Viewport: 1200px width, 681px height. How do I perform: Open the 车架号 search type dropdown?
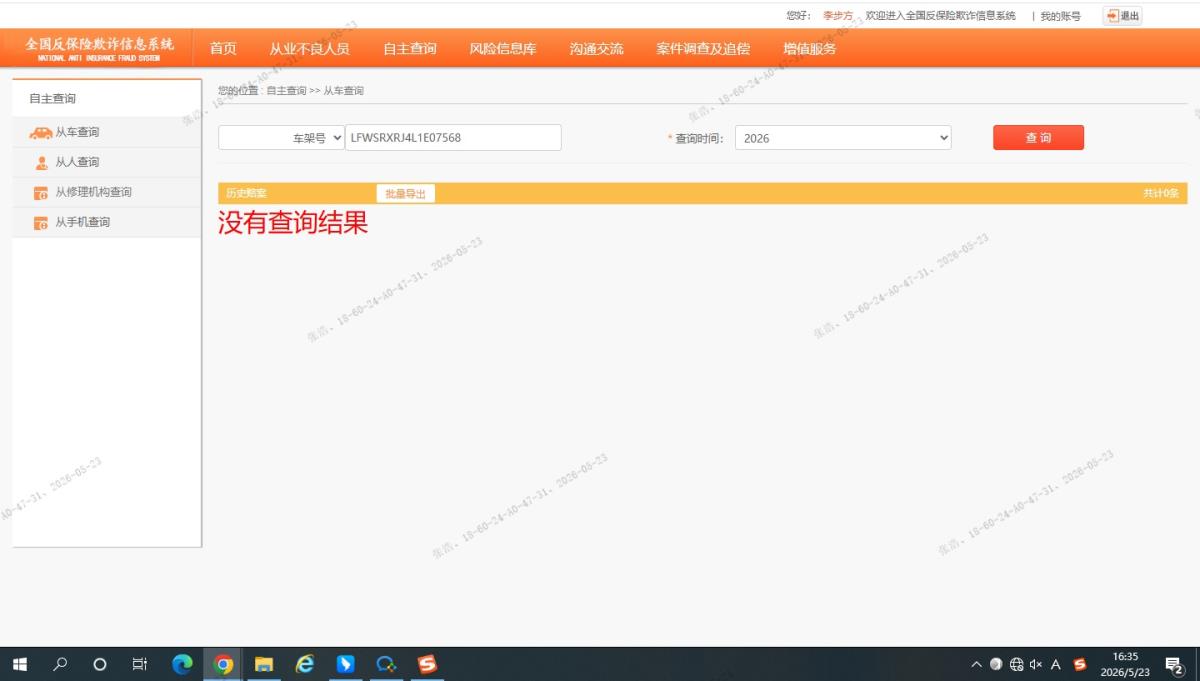281,138
